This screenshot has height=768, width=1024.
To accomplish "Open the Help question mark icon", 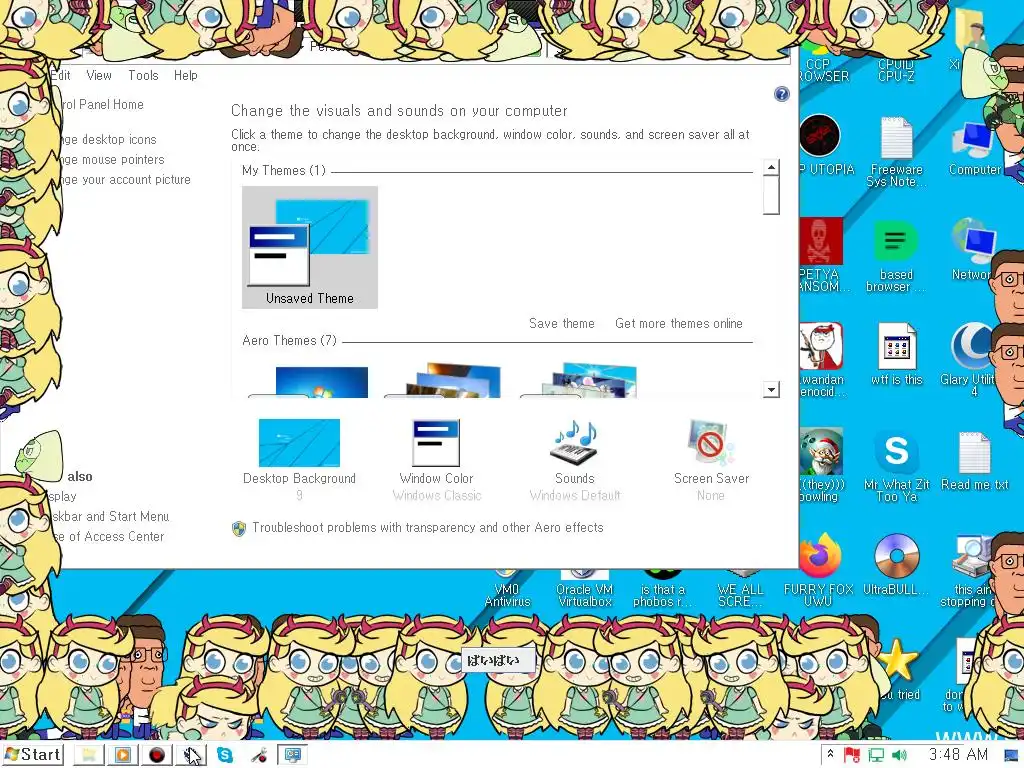I will tap(781, 94).
